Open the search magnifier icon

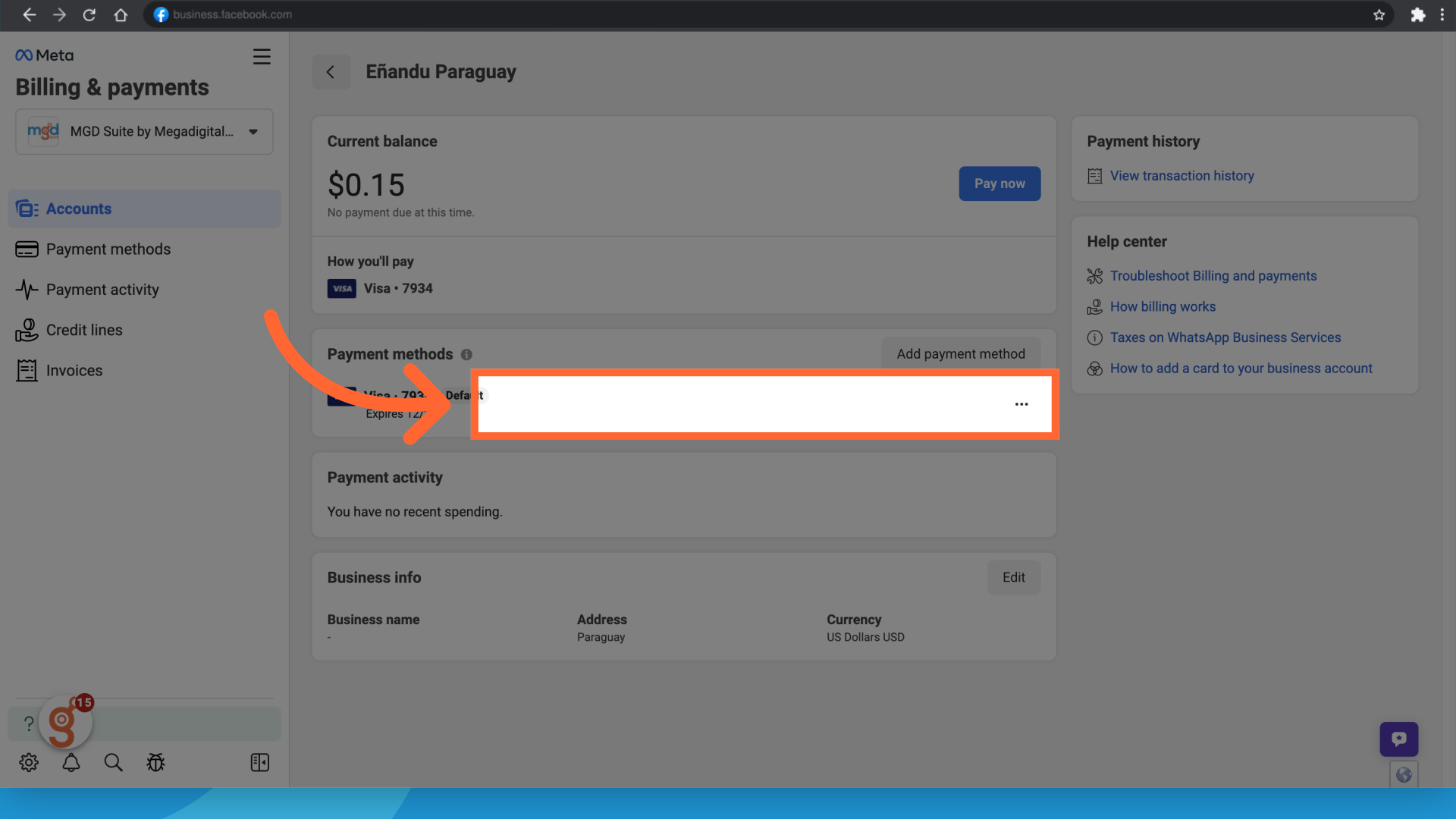click(114, 763)
